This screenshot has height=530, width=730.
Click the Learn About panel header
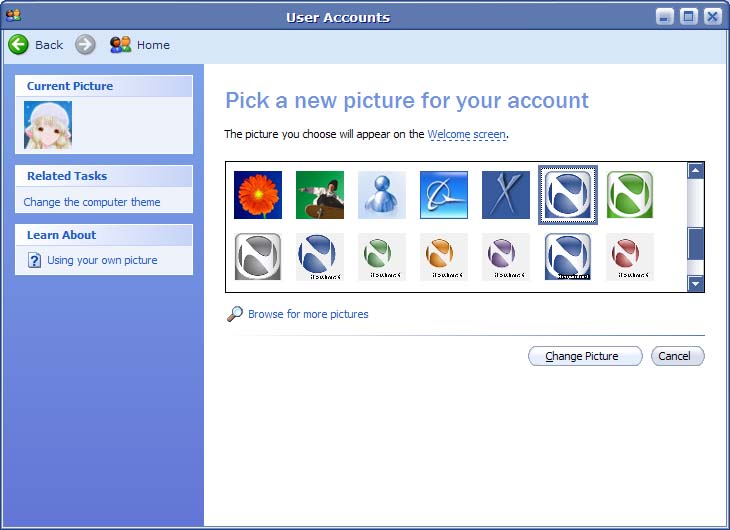[x=104, y=235]
